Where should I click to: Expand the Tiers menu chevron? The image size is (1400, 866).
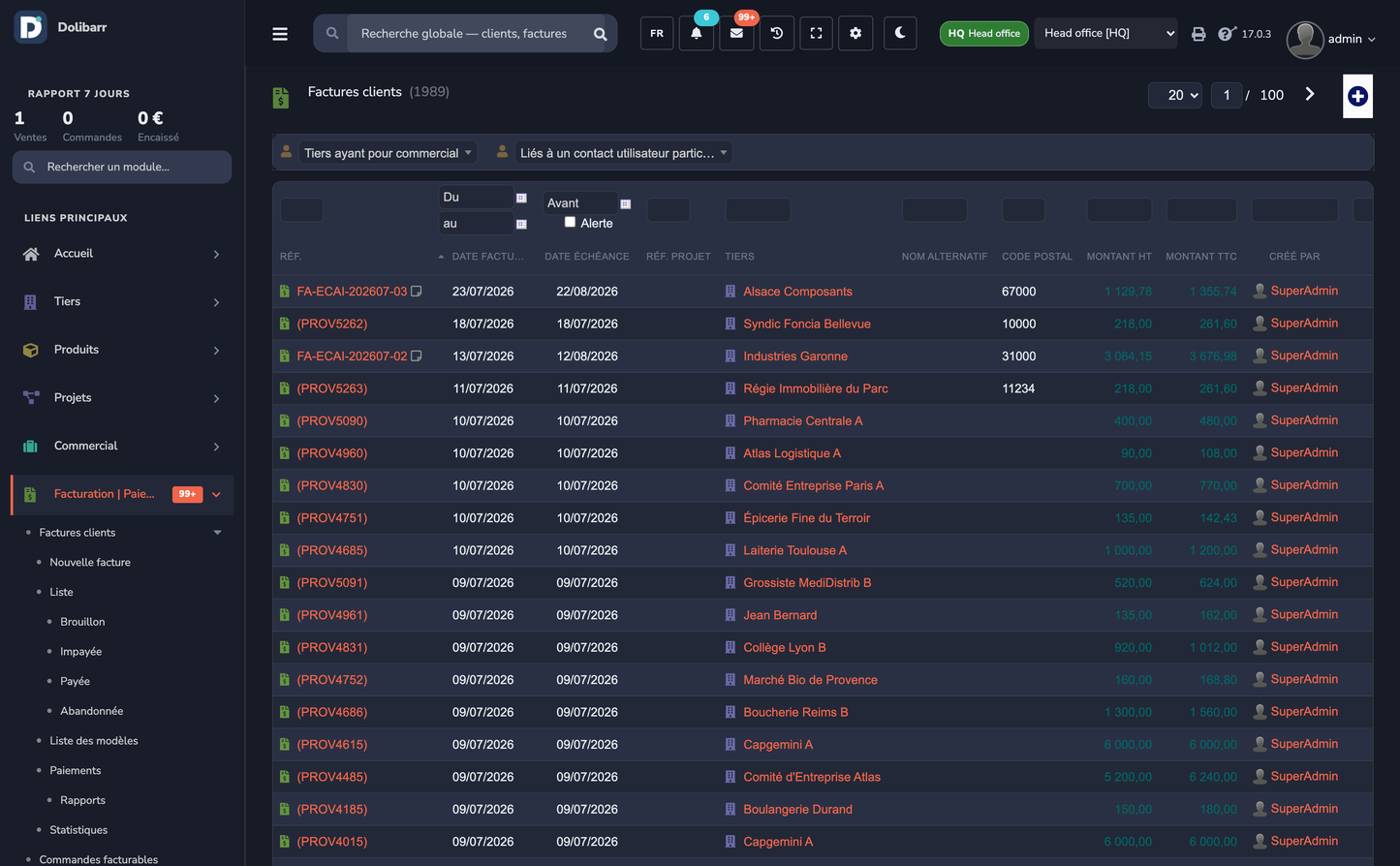(x=216, y=302)
